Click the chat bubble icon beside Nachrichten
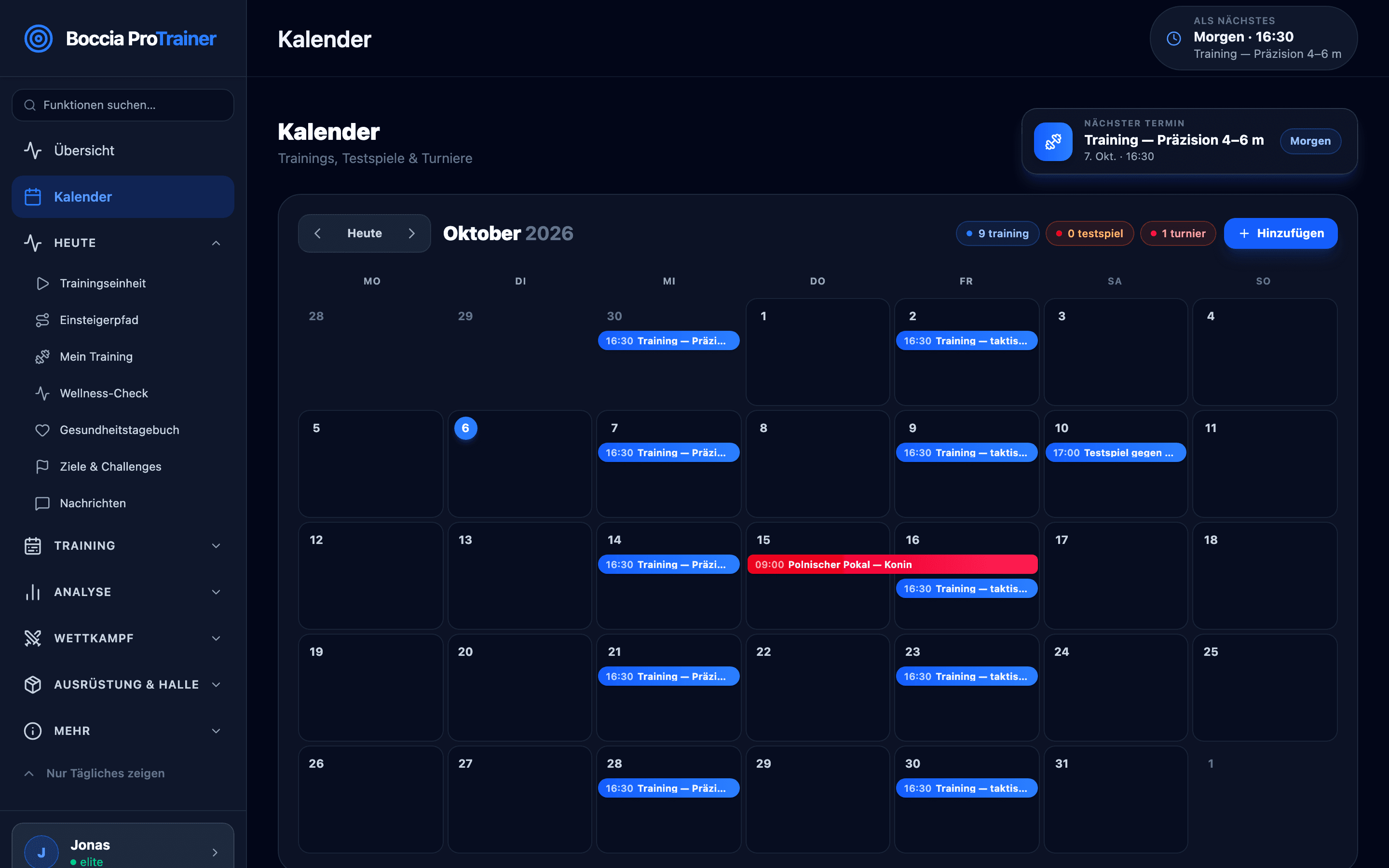Image resolution: width=1389 pixels, height=868 pixels. [x=42, y=503]
